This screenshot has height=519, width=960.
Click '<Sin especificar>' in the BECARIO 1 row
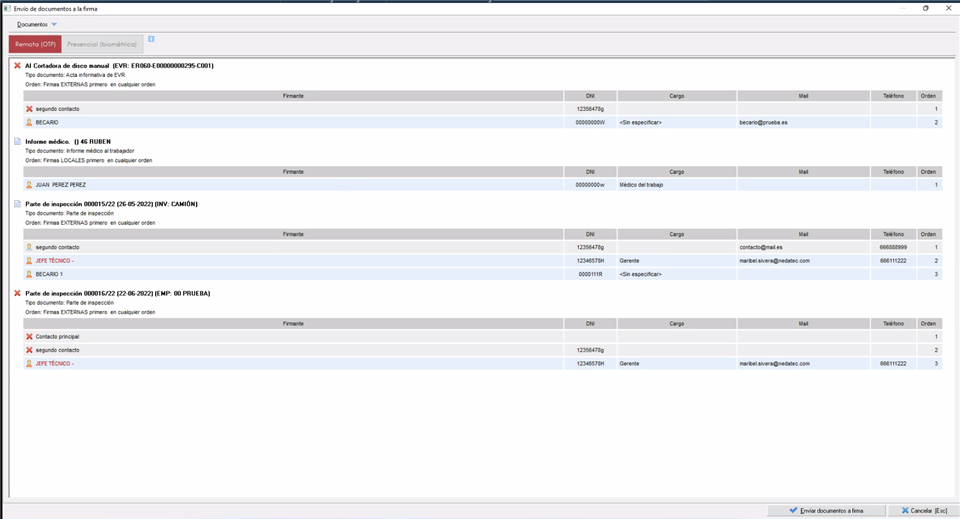640,274
